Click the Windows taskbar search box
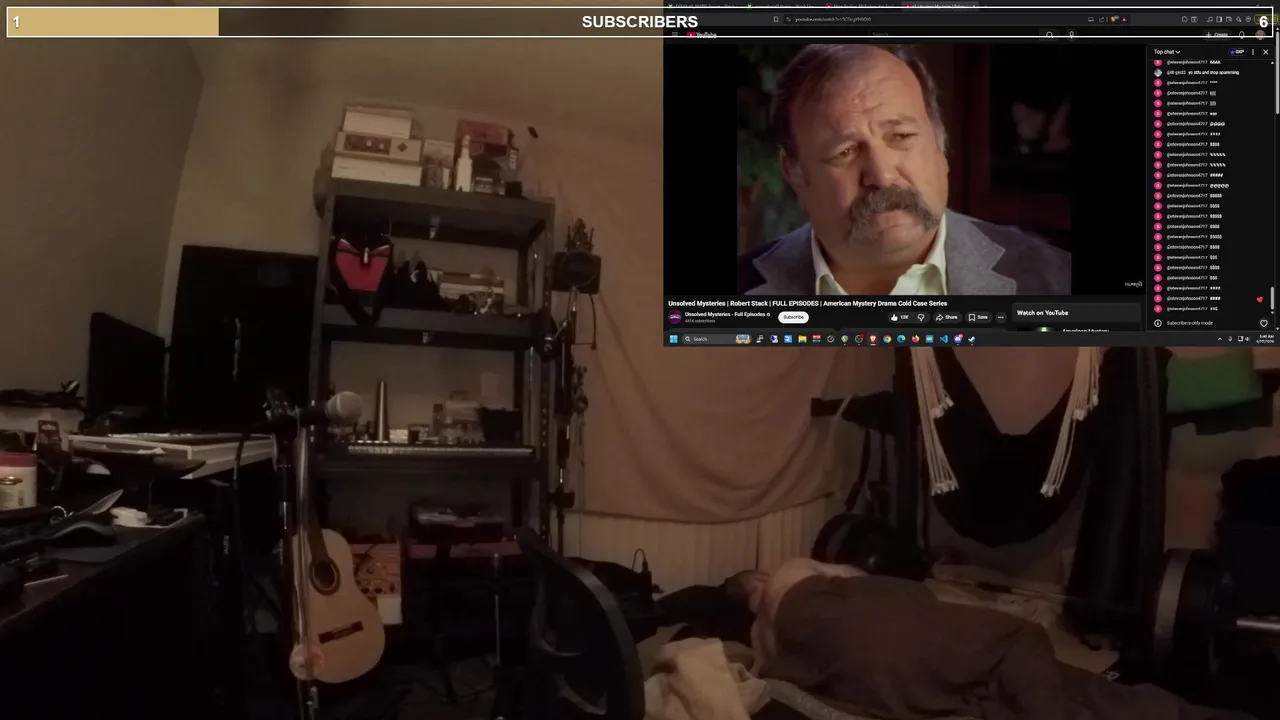 (x=716, y=339)
